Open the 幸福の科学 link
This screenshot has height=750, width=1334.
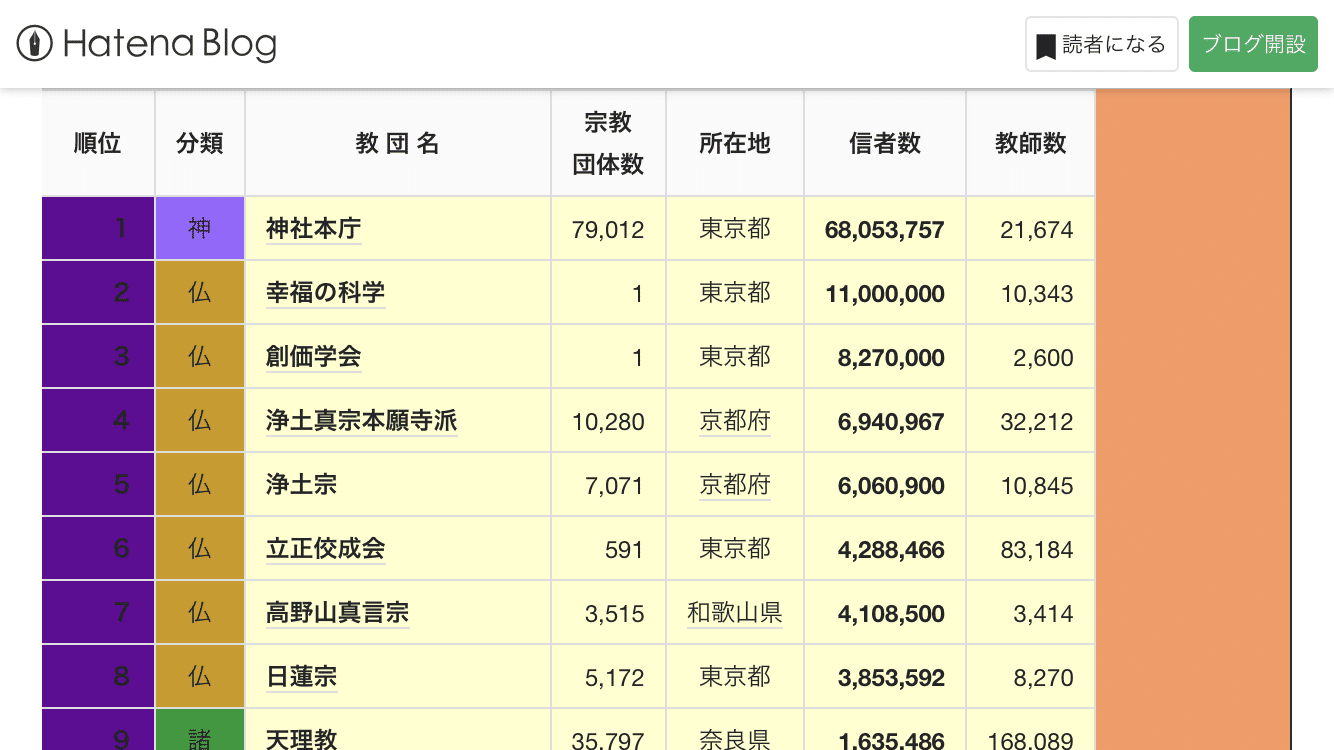click(325, 293)
